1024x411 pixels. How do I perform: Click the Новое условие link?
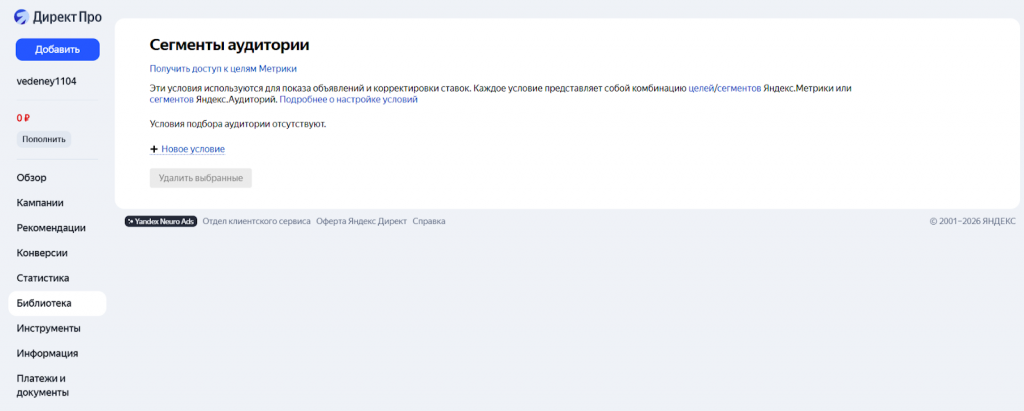click(193, 149)
